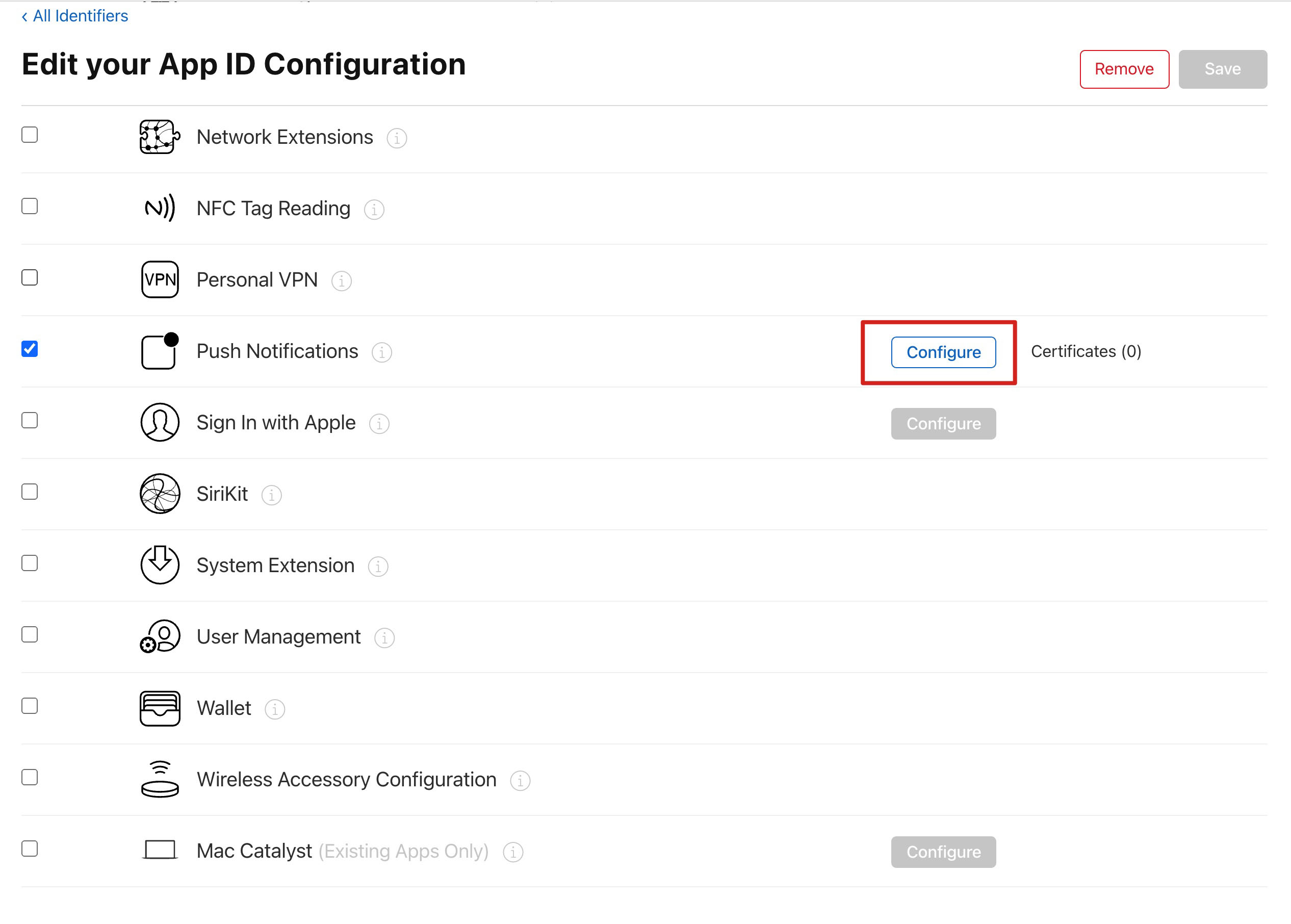Check the SiriKit capability checkbox
The width and height of the screenshot is (1291, 924).
30,492
